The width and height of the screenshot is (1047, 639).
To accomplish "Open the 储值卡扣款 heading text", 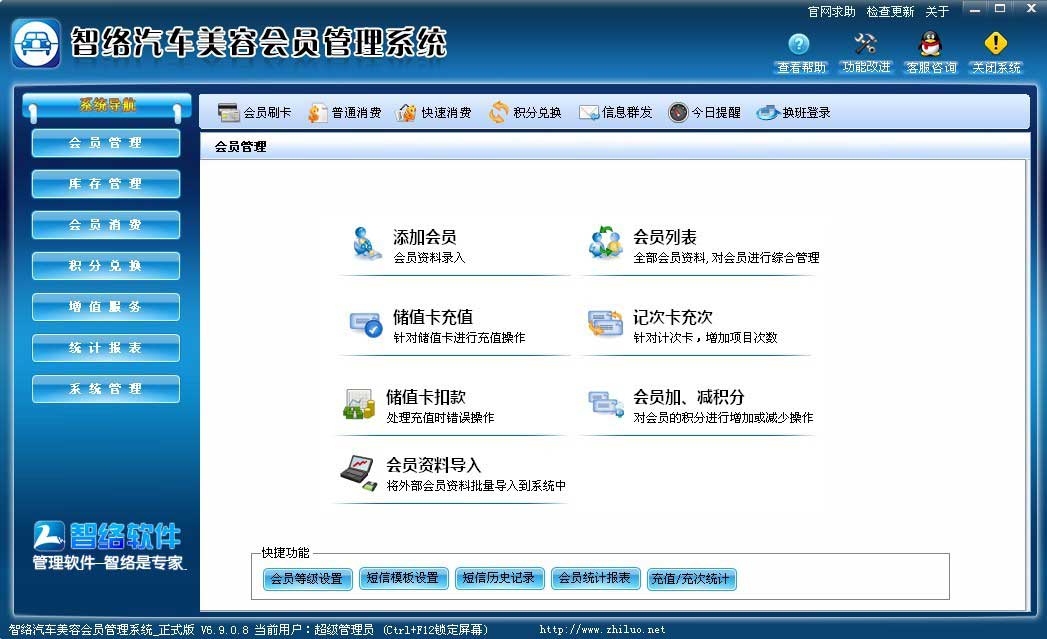I will [x=426, y=397].
